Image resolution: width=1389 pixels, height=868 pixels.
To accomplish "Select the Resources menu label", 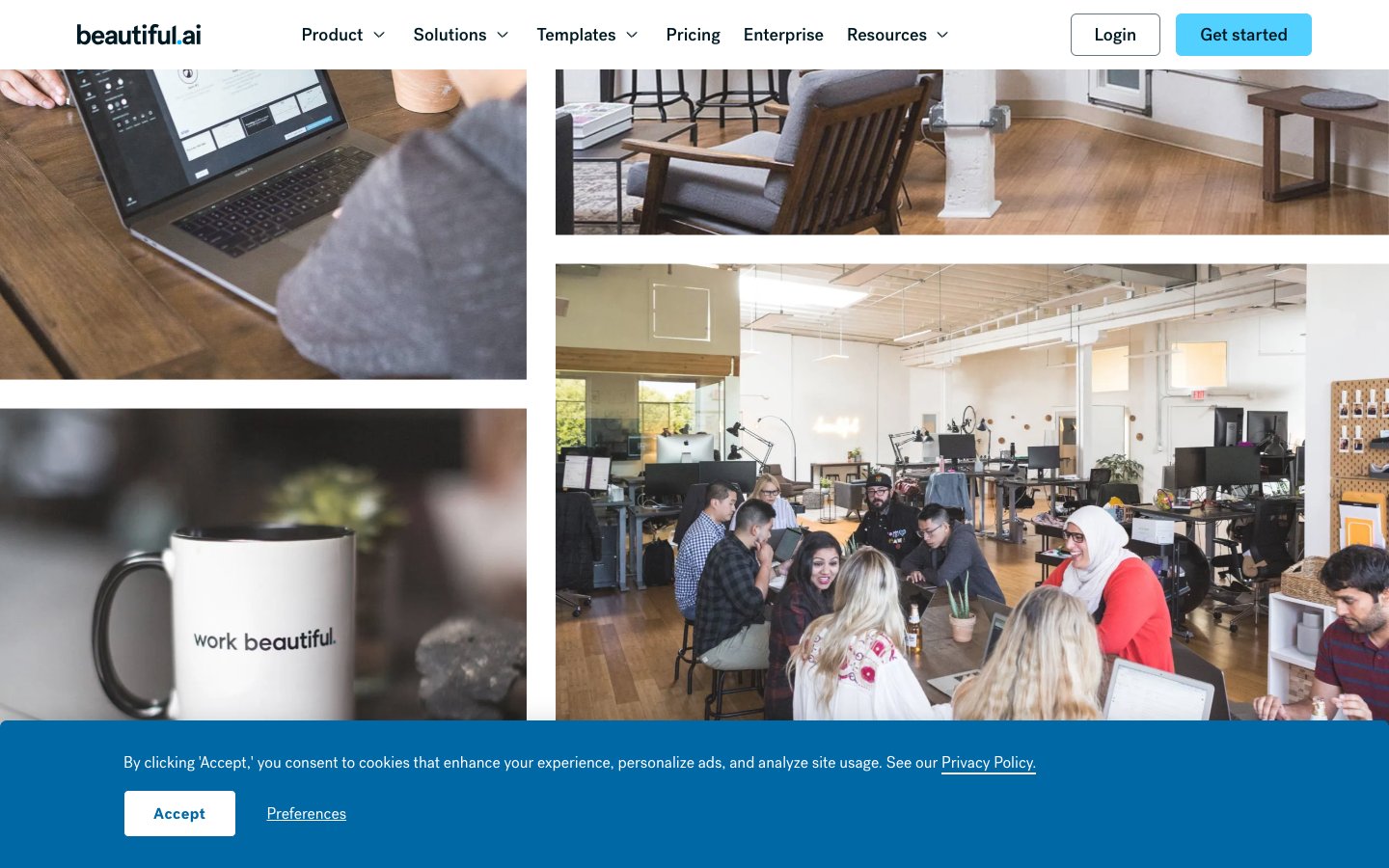I will (886, 35).
